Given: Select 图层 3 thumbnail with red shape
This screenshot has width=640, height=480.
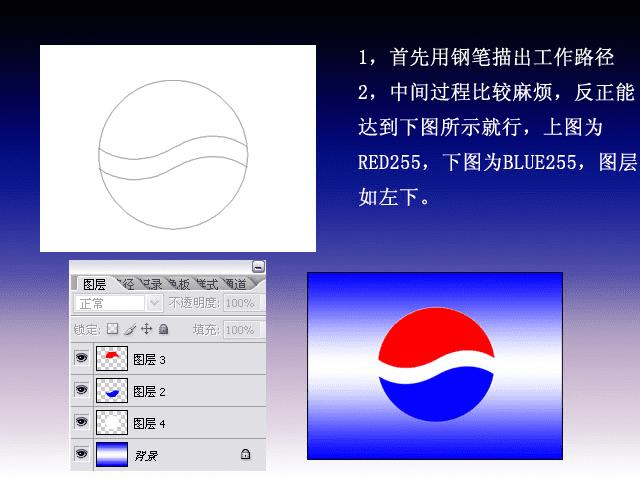Looking at the screenshot, I should tap(112, 358).
